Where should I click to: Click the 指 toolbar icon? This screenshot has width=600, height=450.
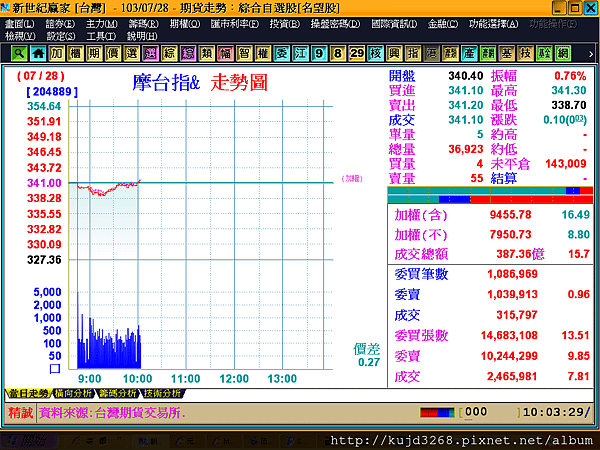413,53
